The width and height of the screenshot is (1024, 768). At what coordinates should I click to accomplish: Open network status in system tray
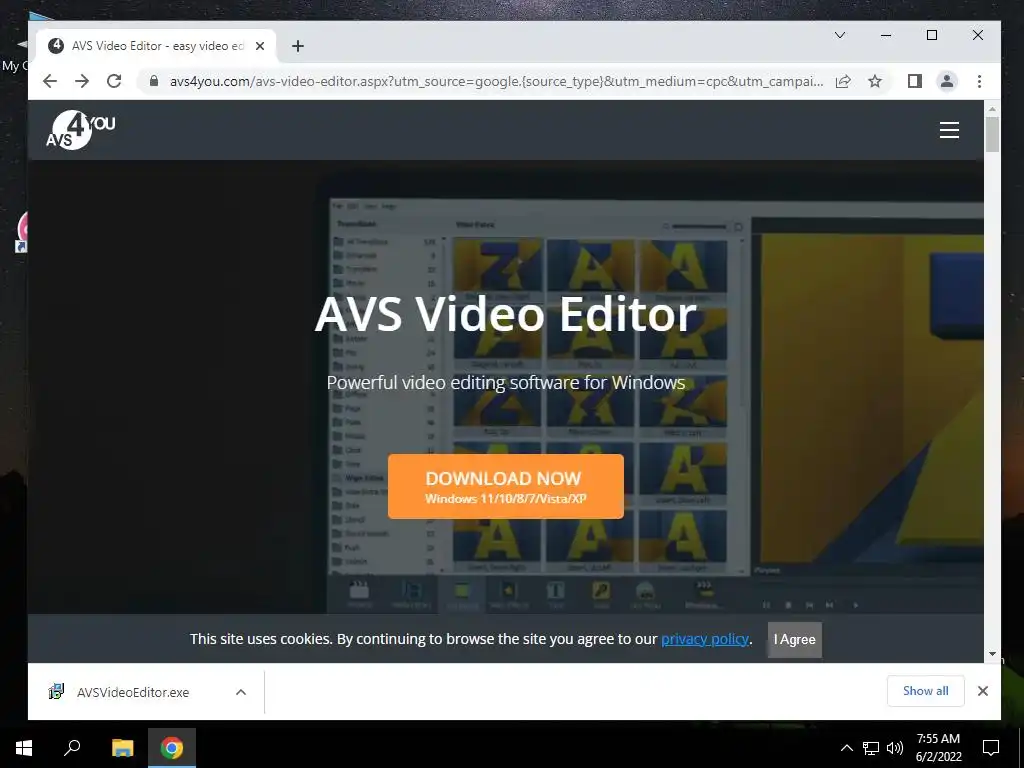click(871, 748)
